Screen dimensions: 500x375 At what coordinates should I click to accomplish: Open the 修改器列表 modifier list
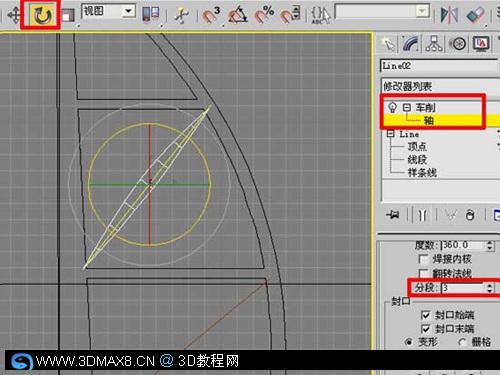tap(440, 86)
